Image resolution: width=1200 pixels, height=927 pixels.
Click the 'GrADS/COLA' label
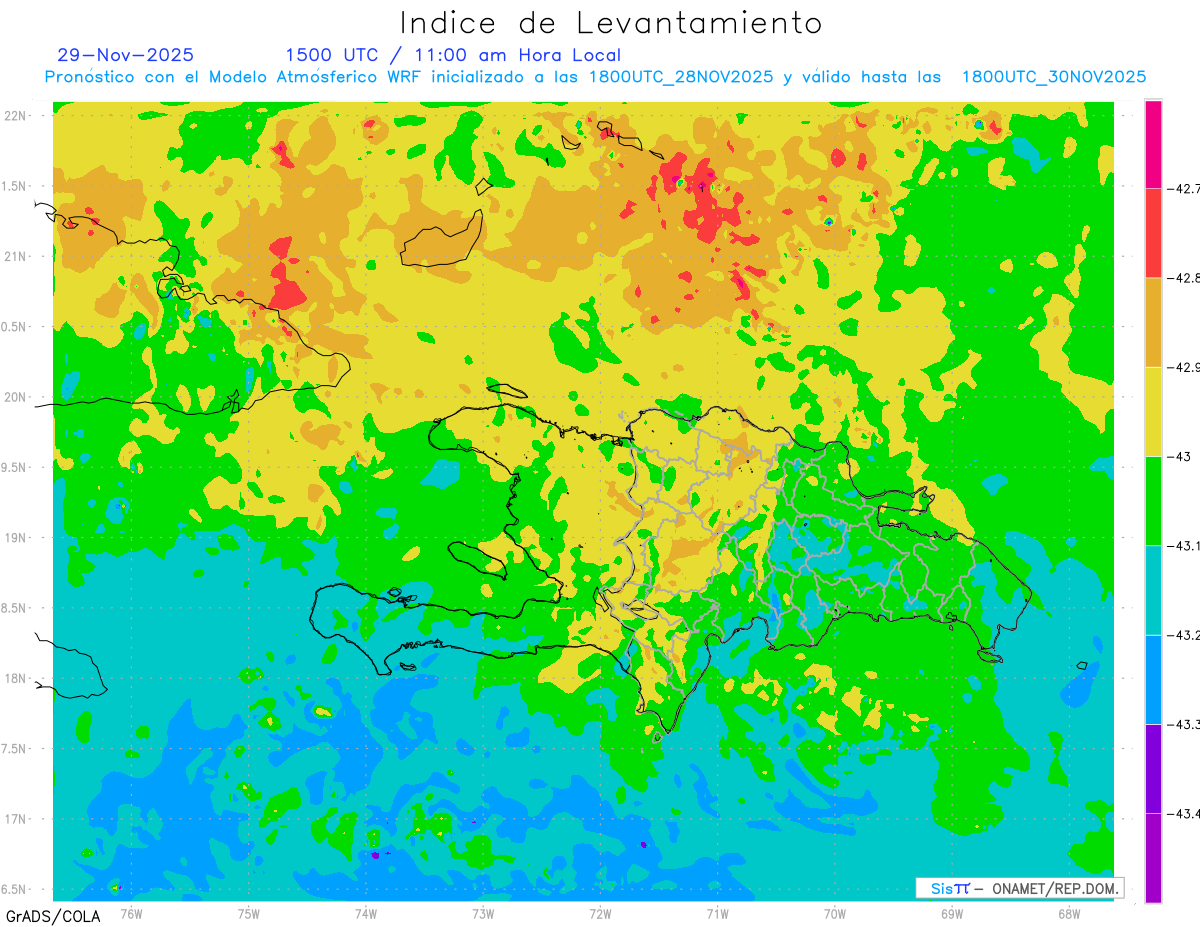pos(53,916)
